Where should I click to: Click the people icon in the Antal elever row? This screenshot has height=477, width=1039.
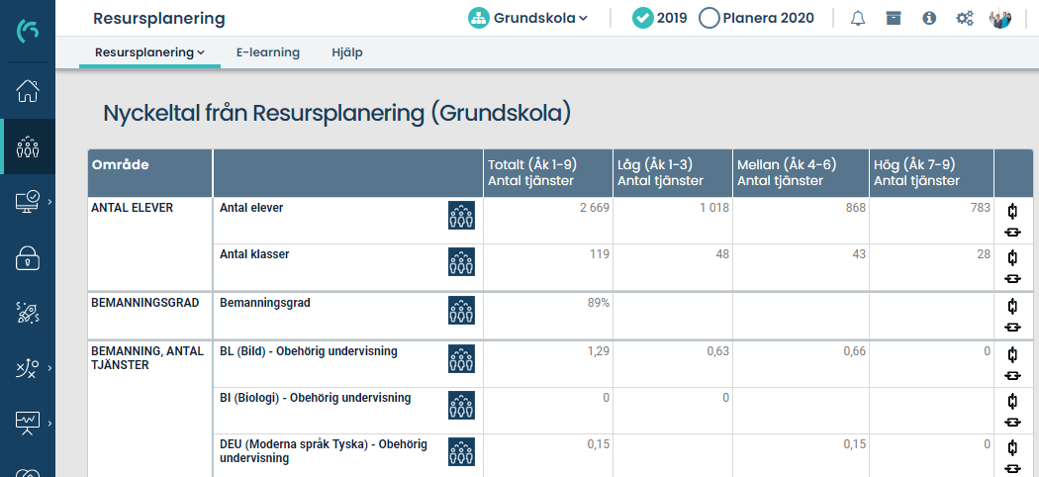pyautogui.click(x=461, y=215)
